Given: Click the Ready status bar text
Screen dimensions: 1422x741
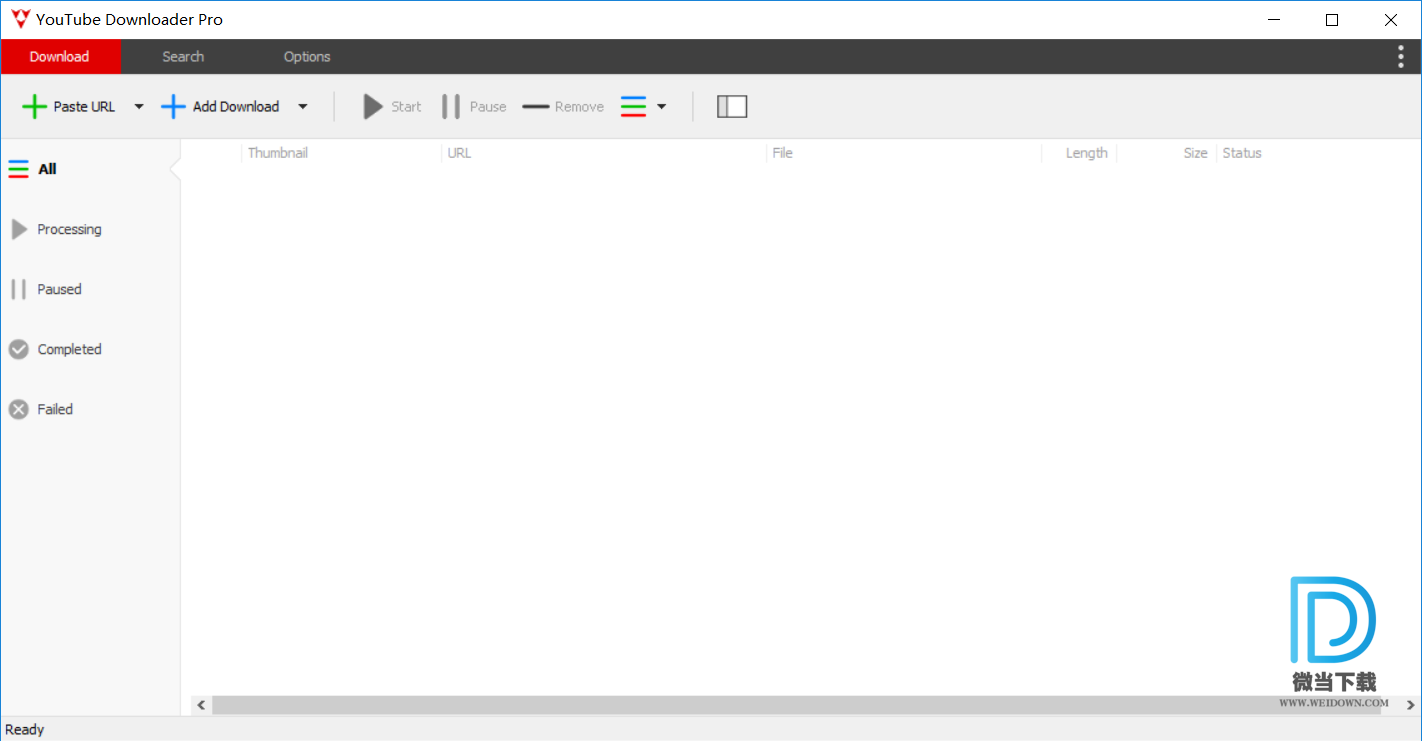Looking at the screenshot, I should (25, 730).
